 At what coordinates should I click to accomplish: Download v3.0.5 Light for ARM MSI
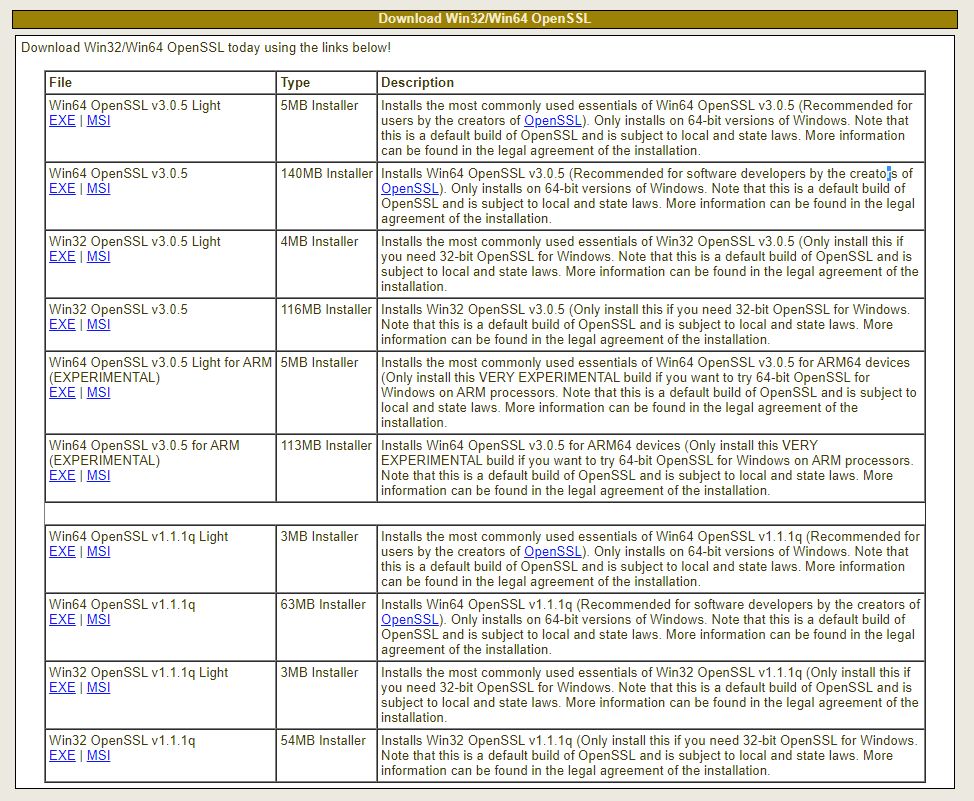pyautogui.click(x=98, y=393)
